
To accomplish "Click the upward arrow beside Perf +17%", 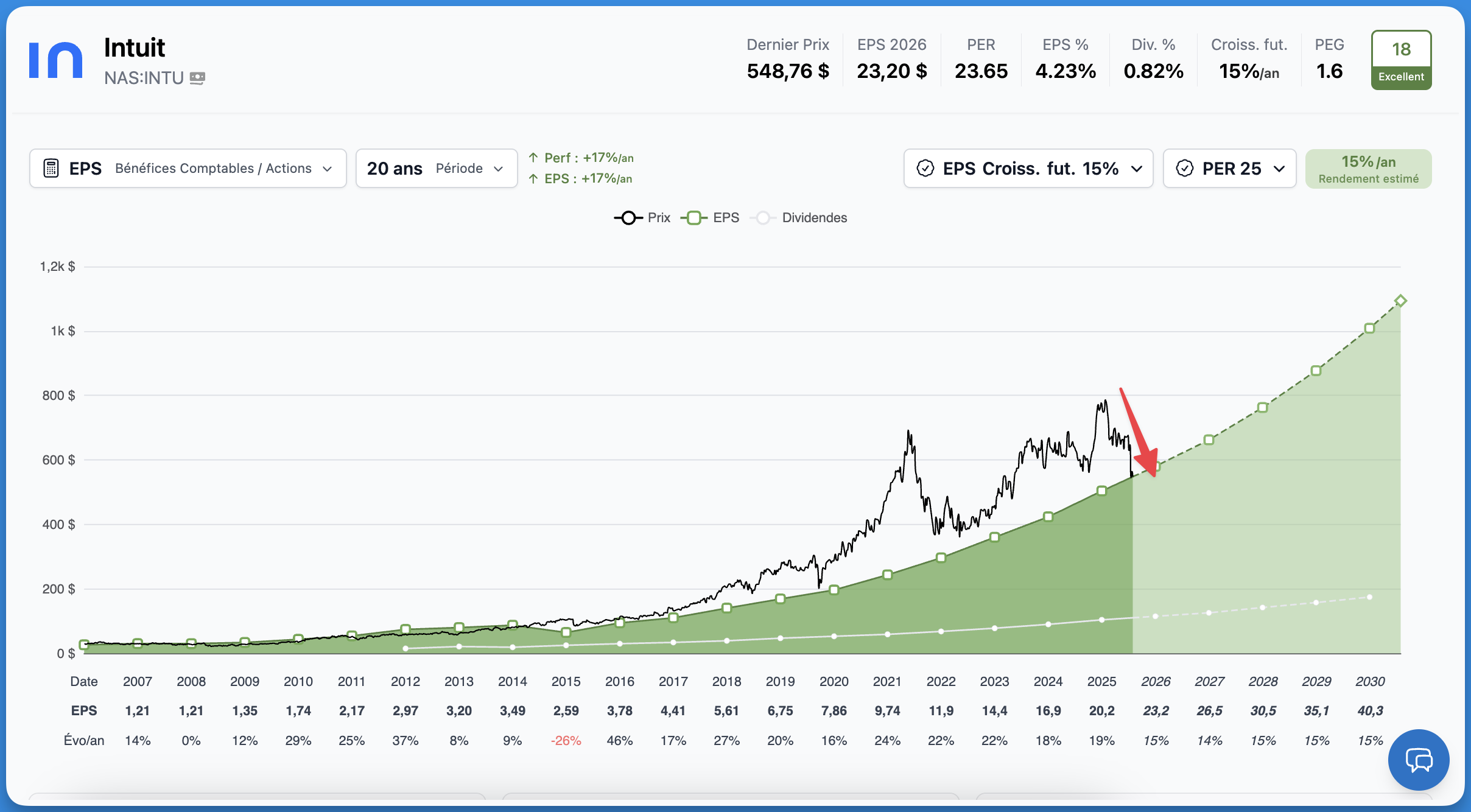I will pos(533,158).
